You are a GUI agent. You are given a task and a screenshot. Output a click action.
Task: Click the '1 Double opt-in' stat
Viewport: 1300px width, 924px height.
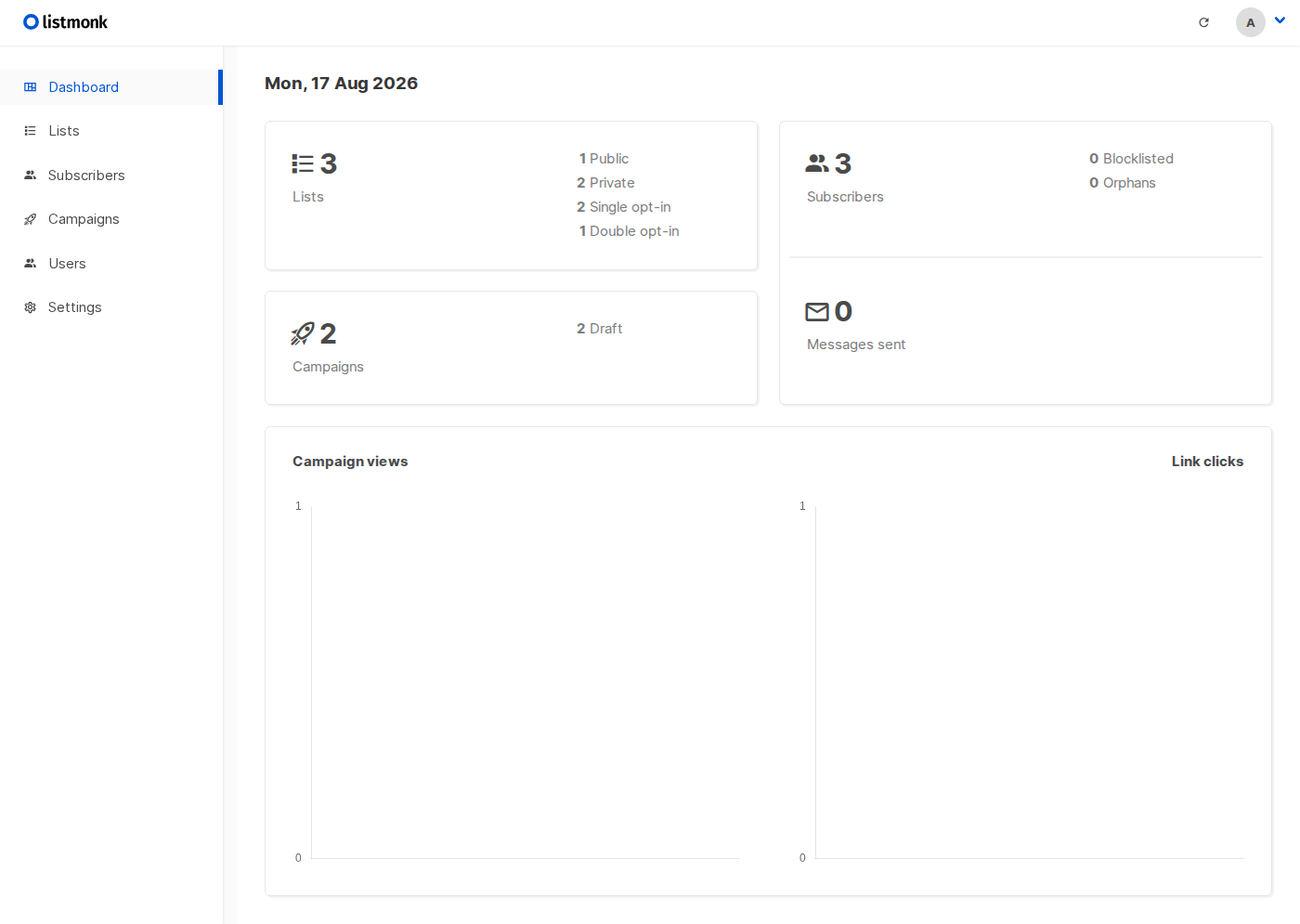[629, 231]
